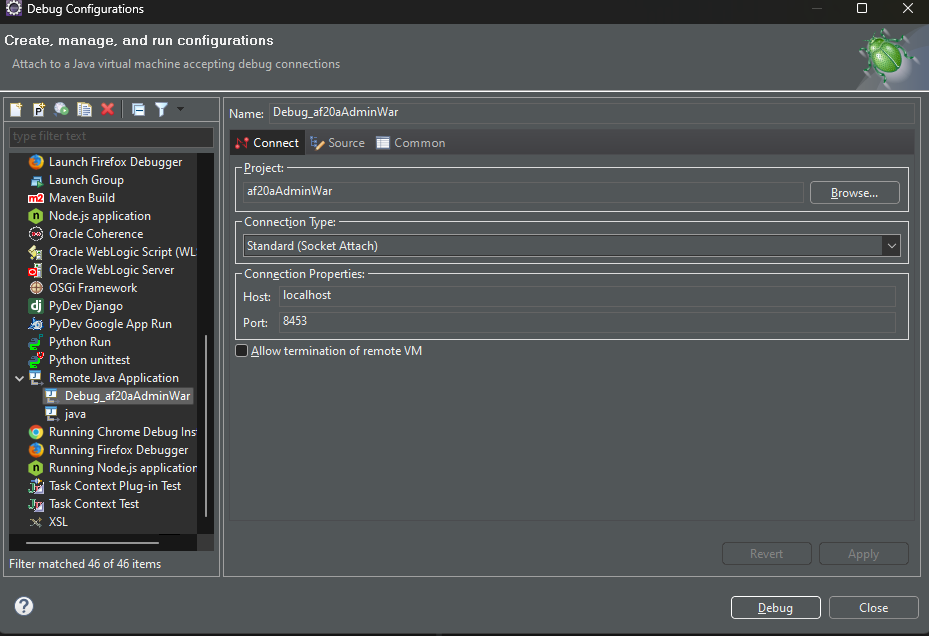Select Remote Java Application tree item
Viewport: 929px width, 636px height.
pyautogui.click(x=114, y=378)
